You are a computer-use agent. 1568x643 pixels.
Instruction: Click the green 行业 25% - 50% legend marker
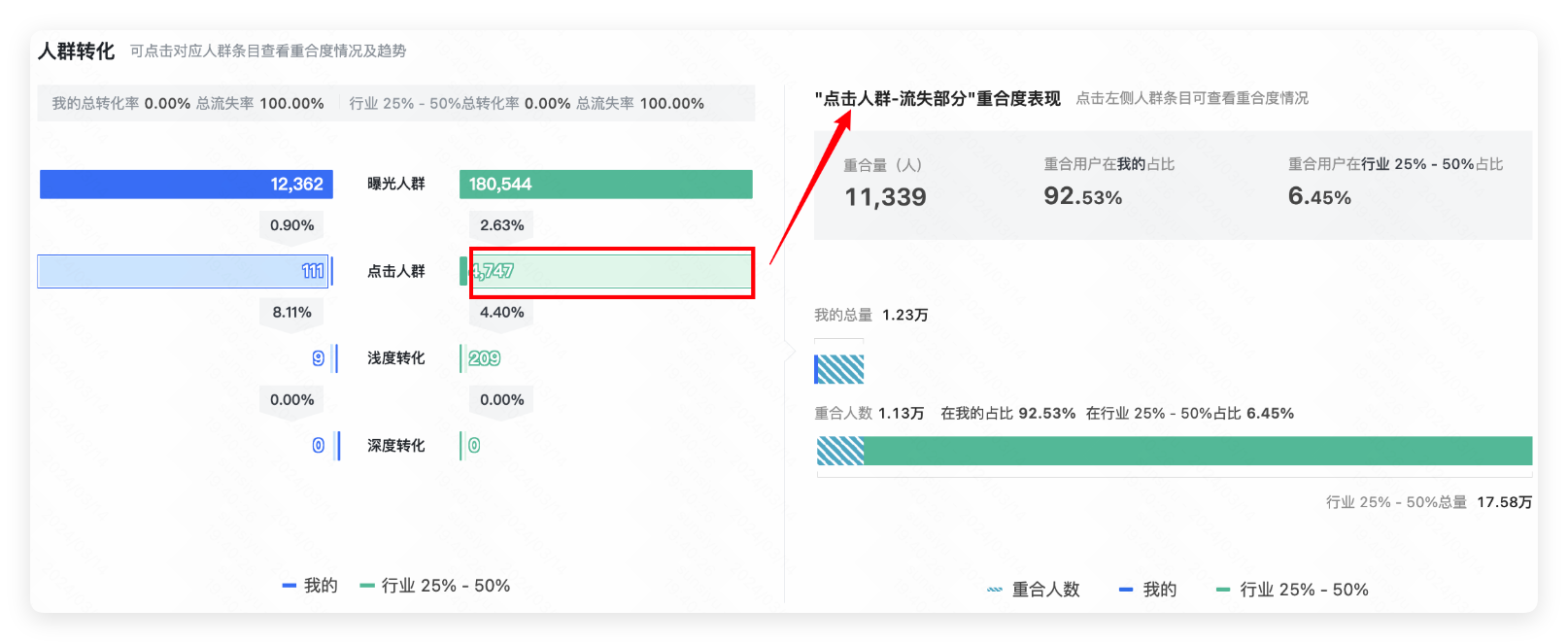point(1222,589)
